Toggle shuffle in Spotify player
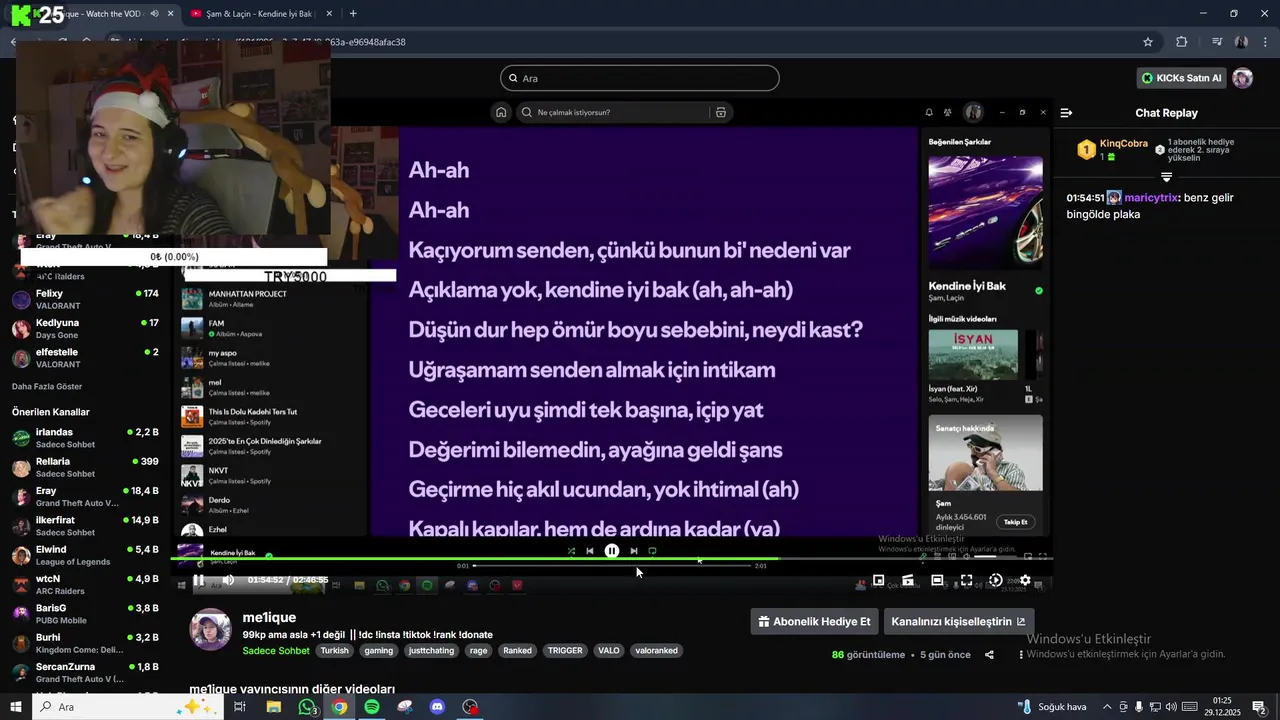 [571, 551]
